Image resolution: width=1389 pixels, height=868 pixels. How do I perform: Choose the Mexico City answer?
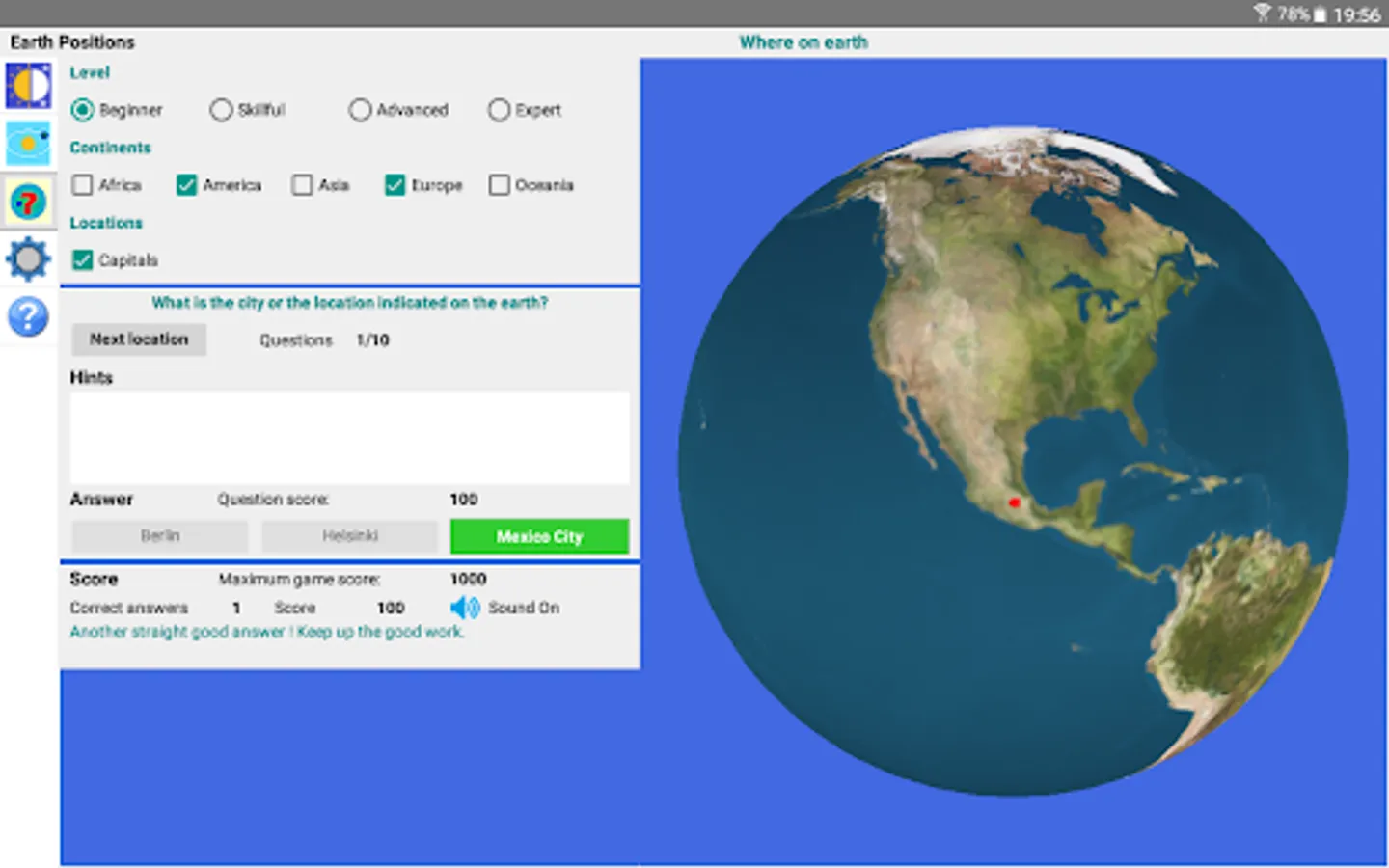(x=539, y=536)
